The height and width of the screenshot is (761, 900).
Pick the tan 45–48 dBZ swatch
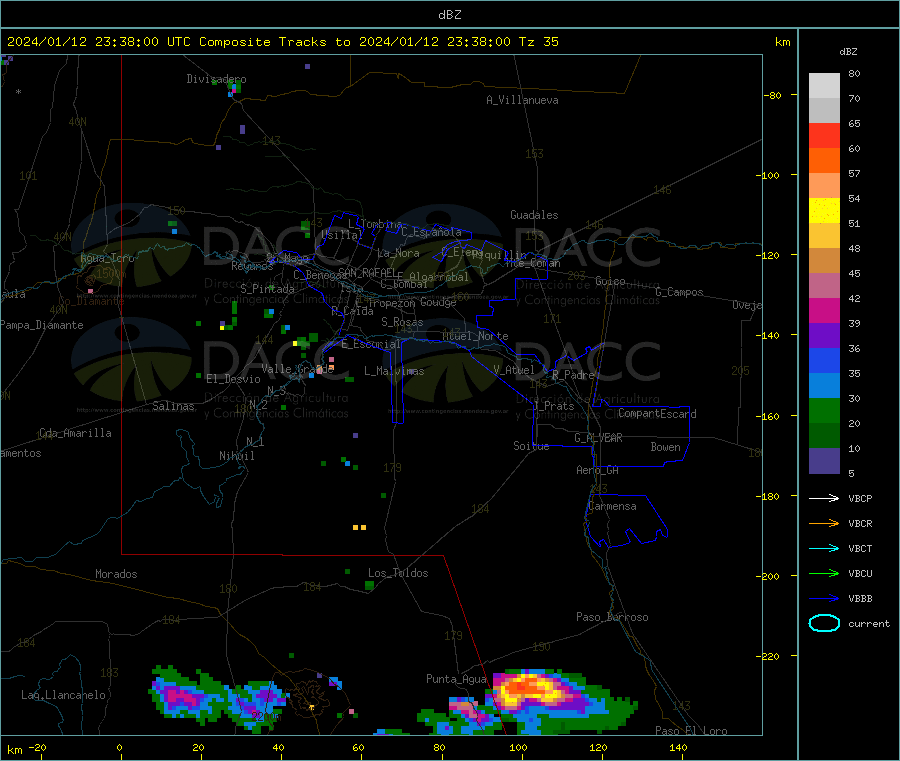[x=824, y=261]
